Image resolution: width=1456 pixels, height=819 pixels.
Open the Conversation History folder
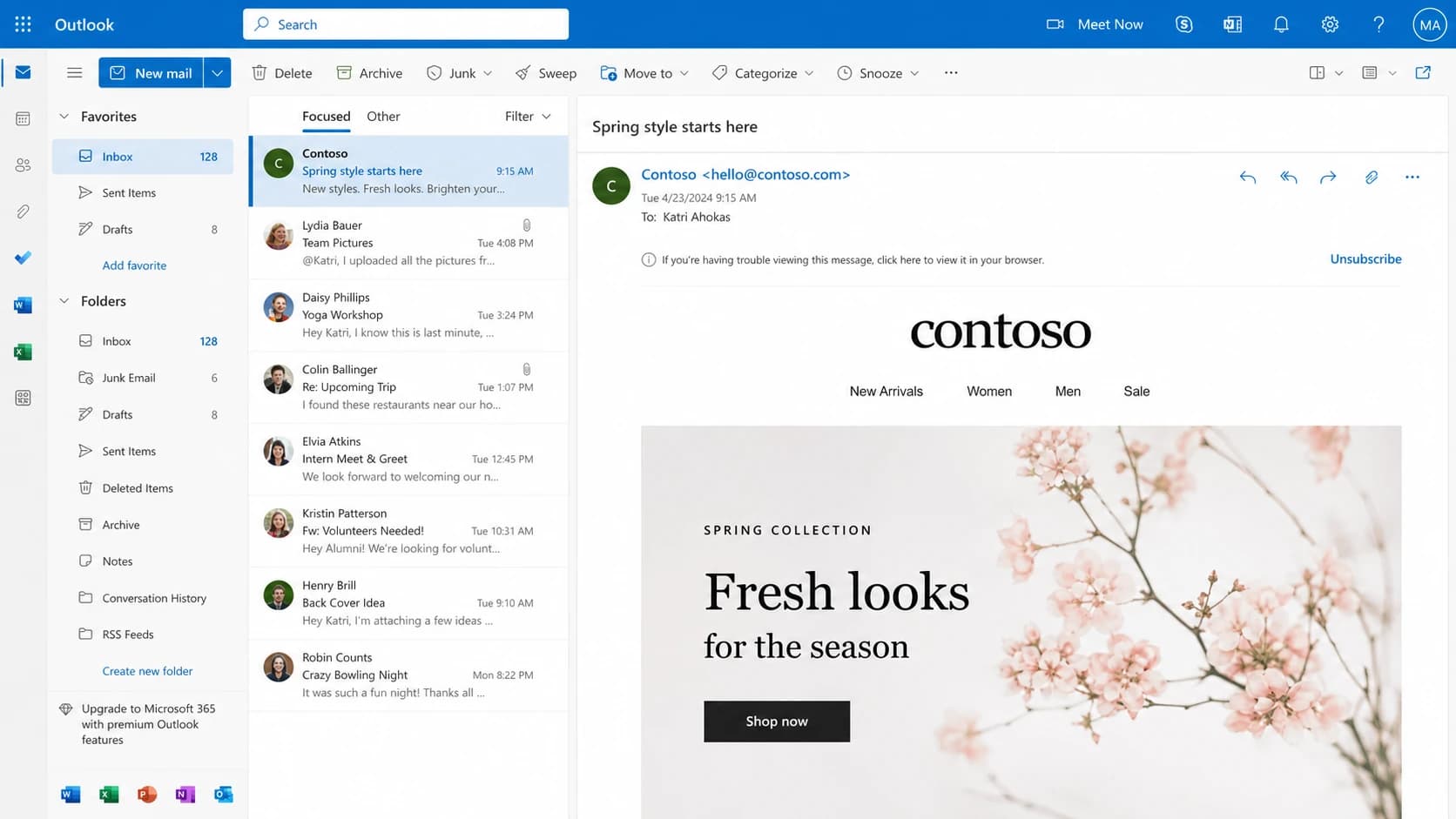point(143,598)
